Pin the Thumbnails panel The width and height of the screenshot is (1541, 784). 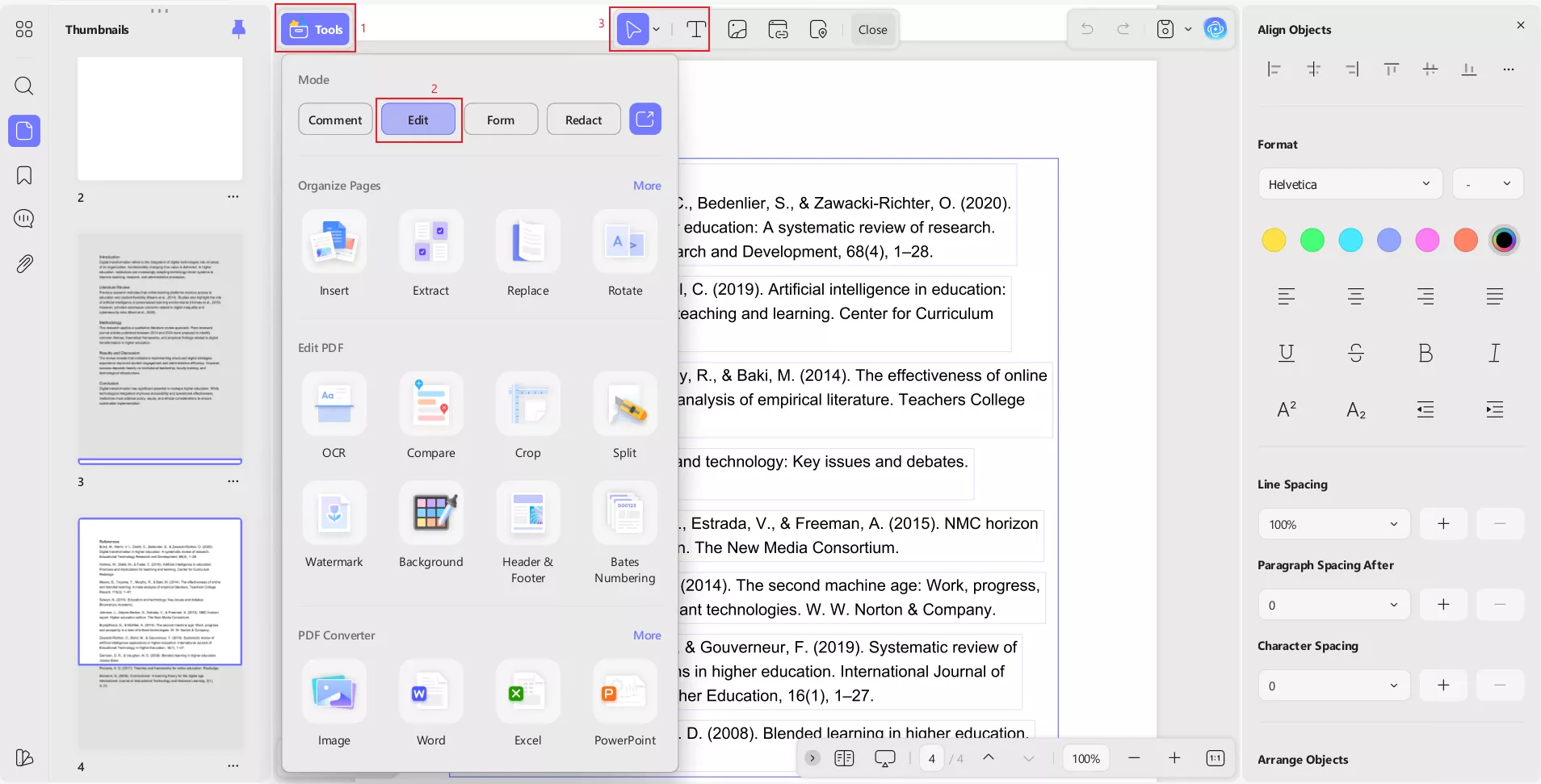(x=238, y=30)
